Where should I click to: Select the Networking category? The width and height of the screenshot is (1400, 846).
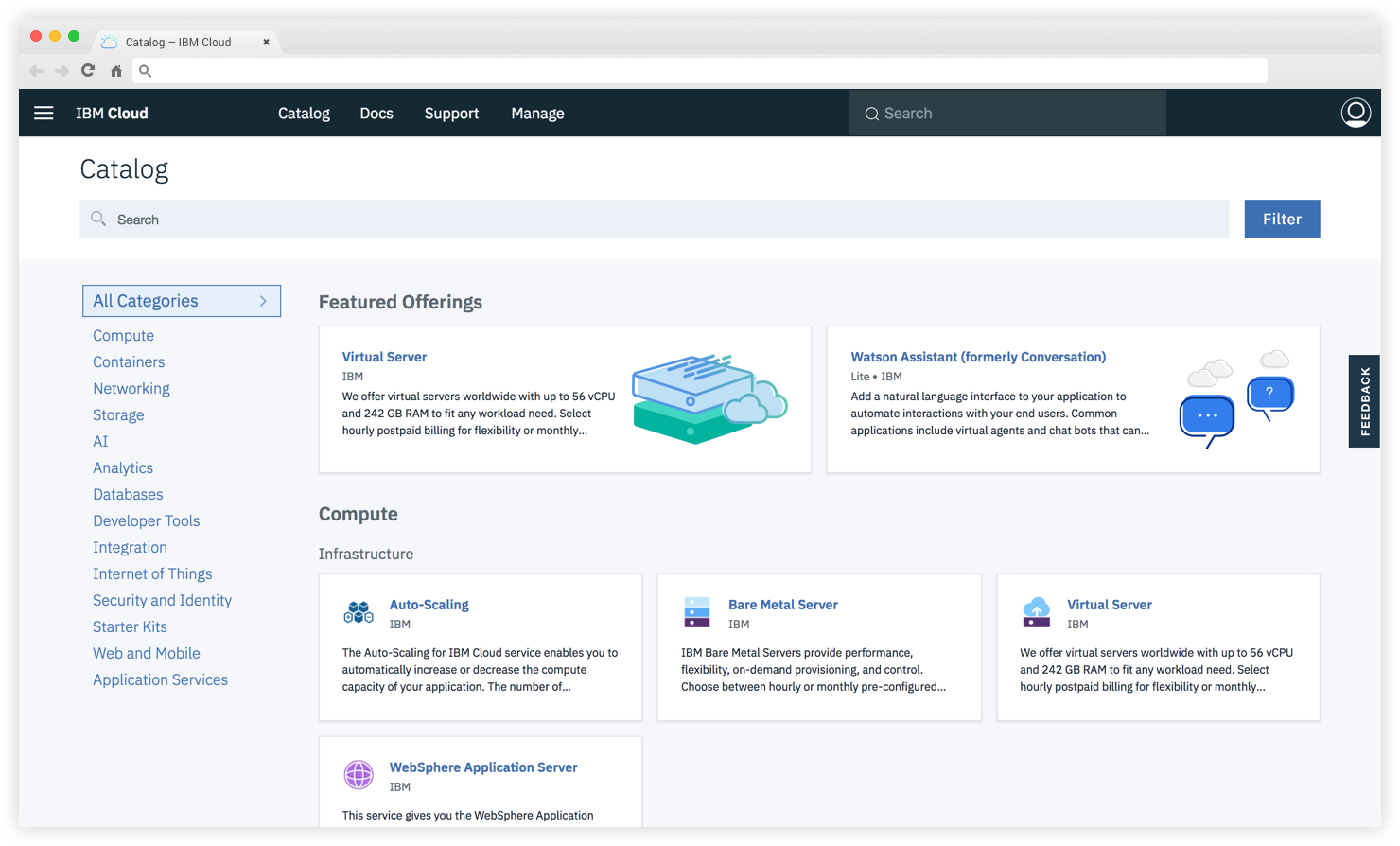(131, 388)
